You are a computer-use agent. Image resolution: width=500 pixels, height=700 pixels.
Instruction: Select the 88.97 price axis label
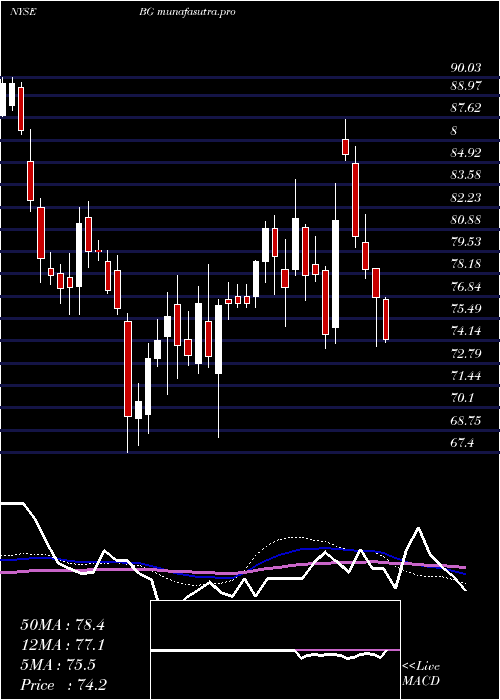(466, 86)
